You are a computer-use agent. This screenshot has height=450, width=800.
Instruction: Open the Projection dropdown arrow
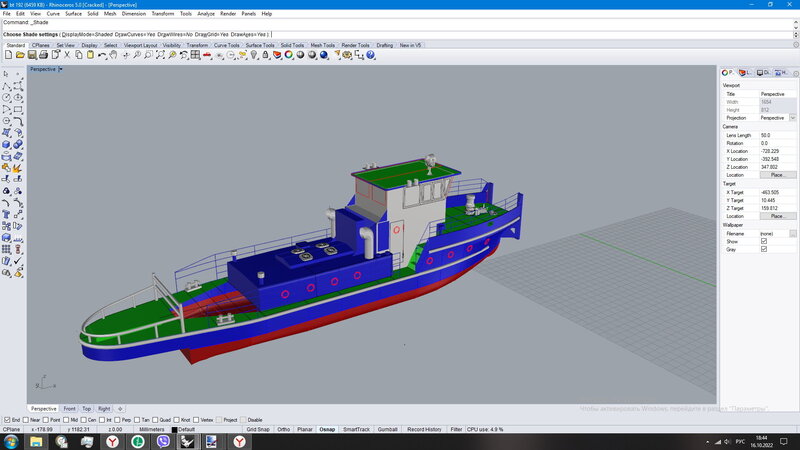[x=792, y=118]
